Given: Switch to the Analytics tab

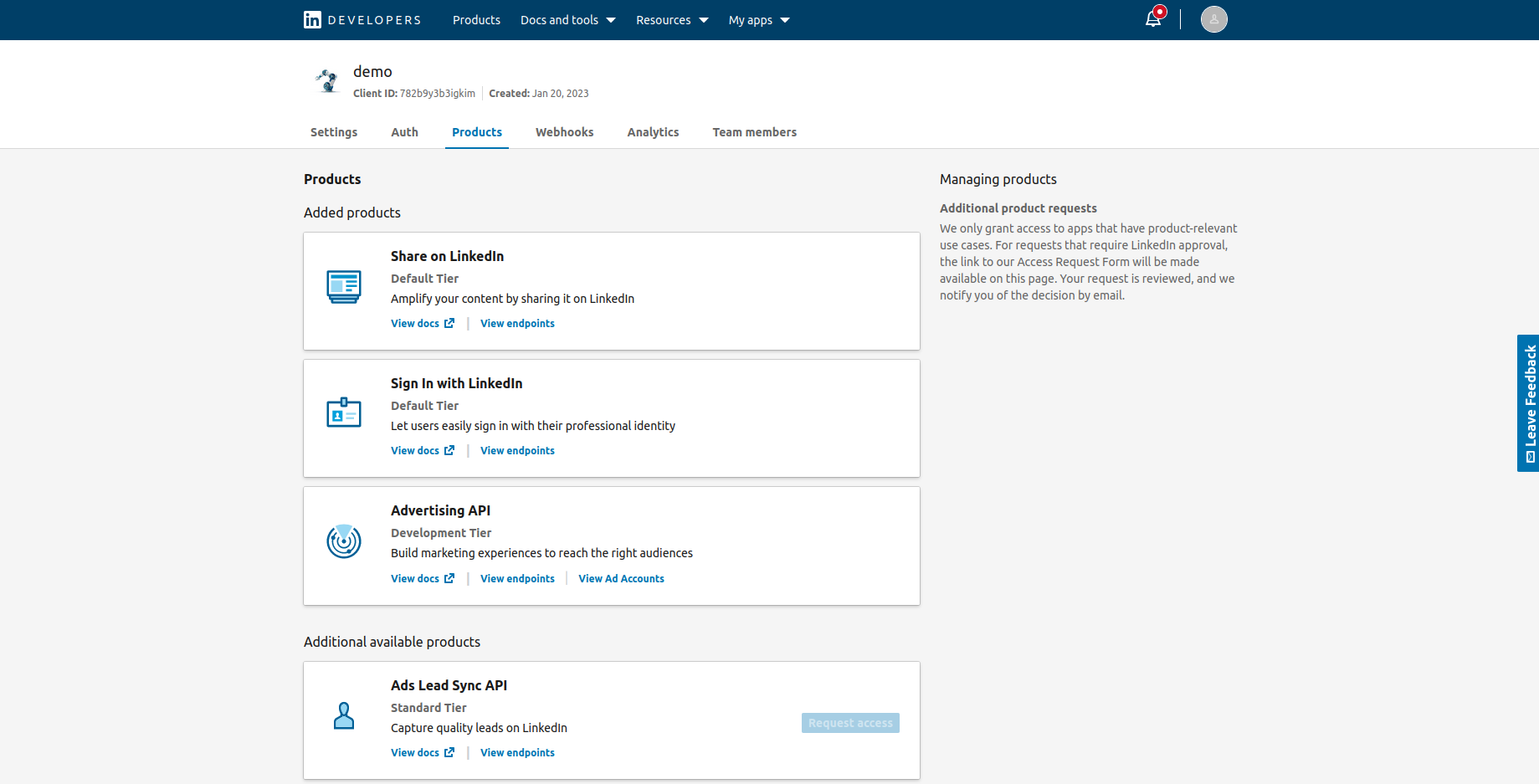Looking at the screenshot, I should [654, 132].
